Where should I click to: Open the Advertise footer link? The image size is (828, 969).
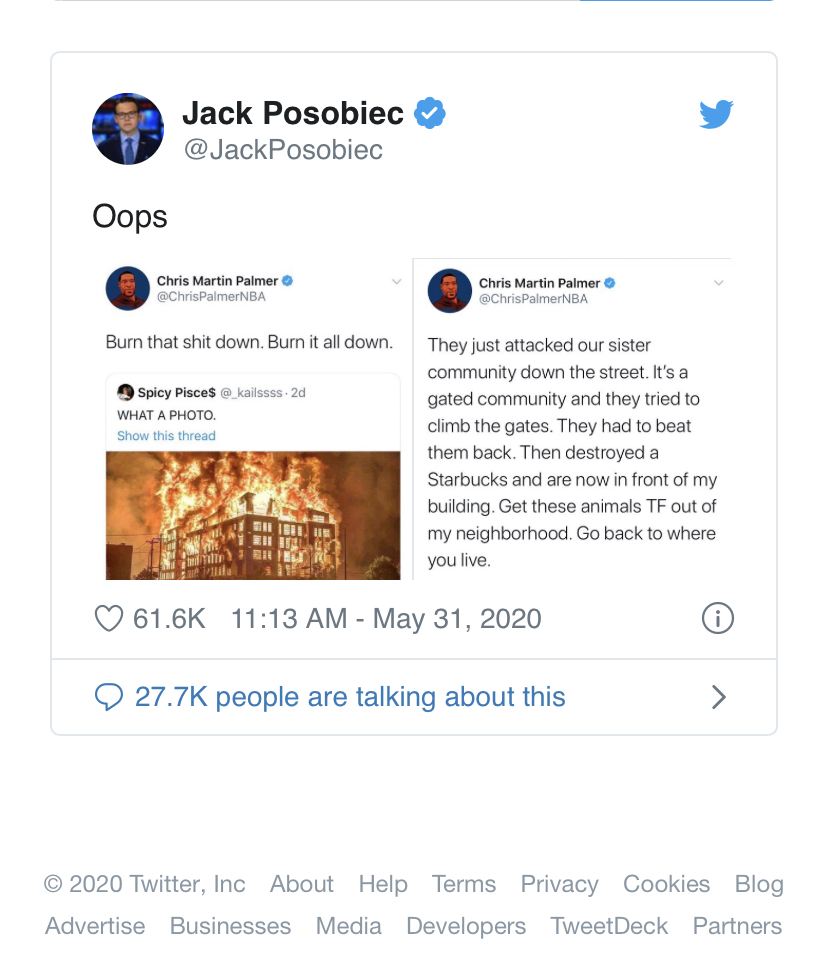point(95,926)
